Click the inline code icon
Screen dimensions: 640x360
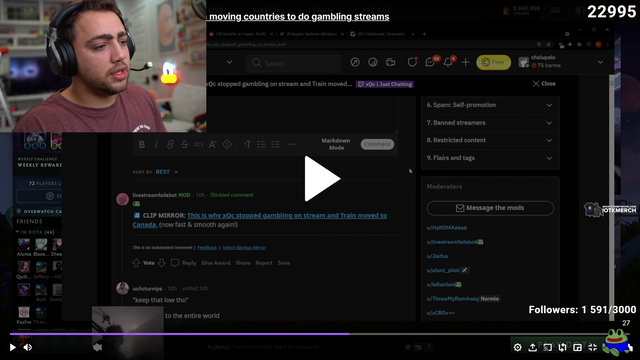click(x=198, y=144)
